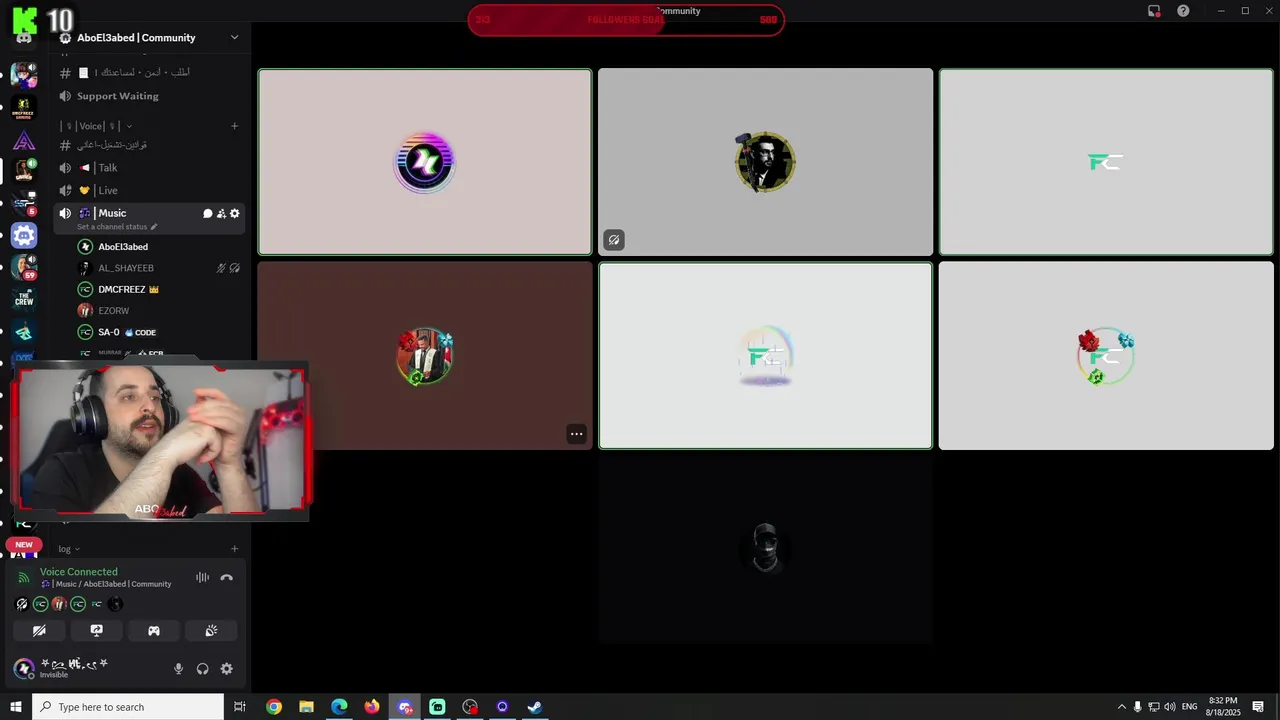Screen dimensions: 1280x720
Task: Open the server icon with 5 badge
Action: pos(24,203)
